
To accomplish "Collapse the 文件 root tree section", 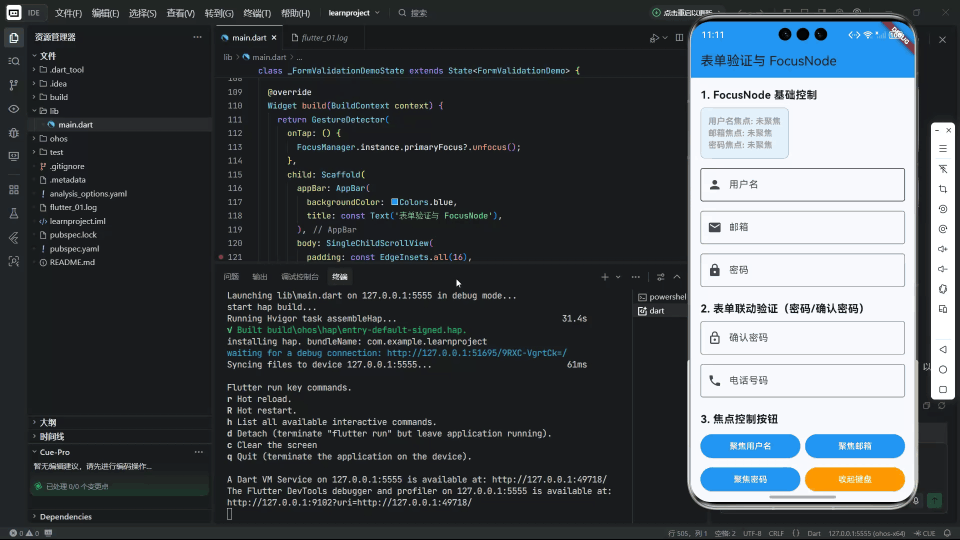I will click(34, 56).
